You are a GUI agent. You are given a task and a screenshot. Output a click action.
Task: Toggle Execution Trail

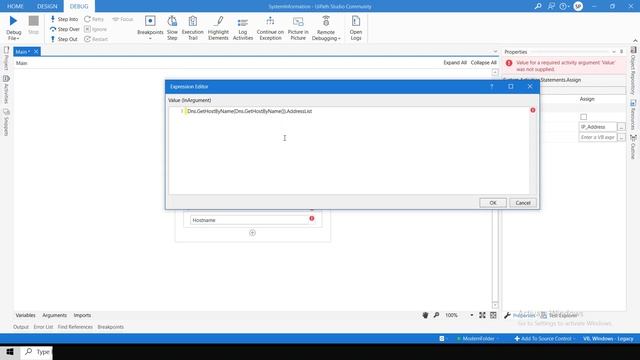click(x=193, y=28)
